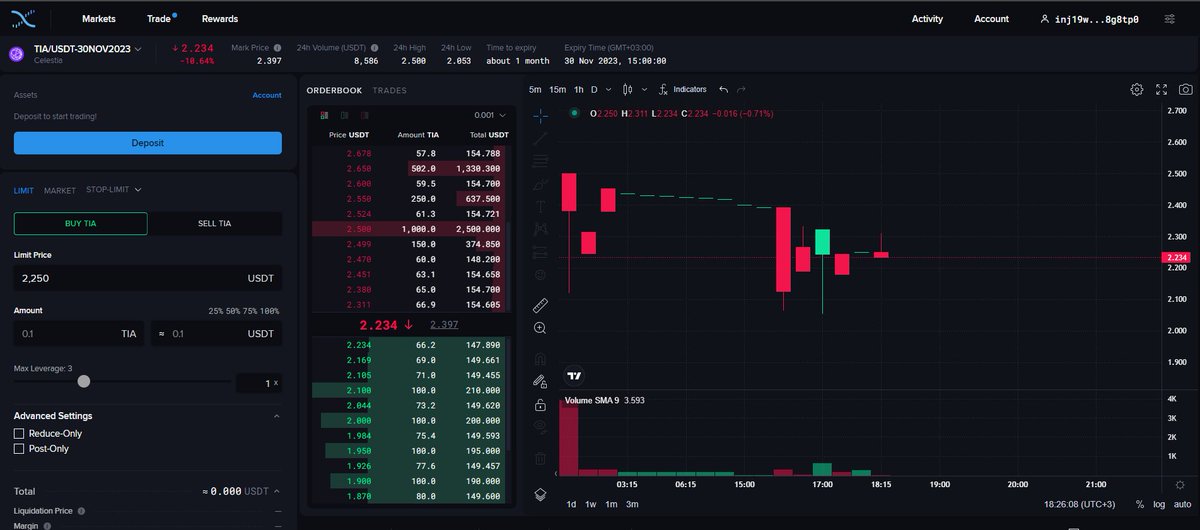The height and width of the screenshot is (530, 1200).
Task: Open the Markets menu
Action: (98, 19)
